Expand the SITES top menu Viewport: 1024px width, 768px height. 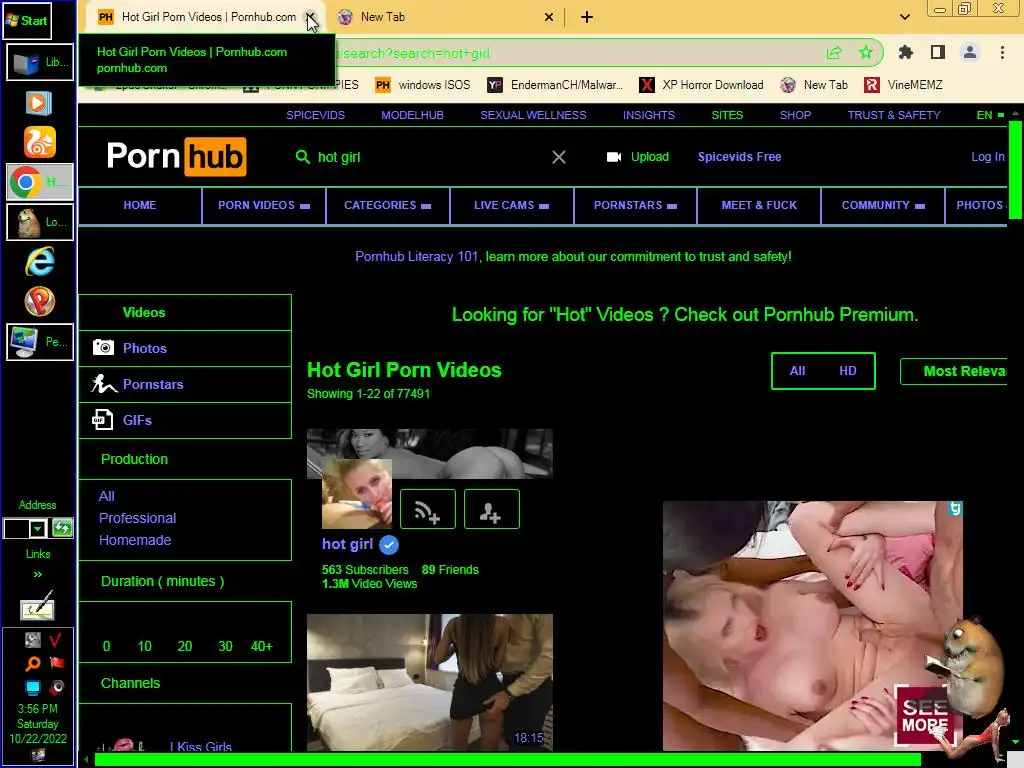pos(727,115)
